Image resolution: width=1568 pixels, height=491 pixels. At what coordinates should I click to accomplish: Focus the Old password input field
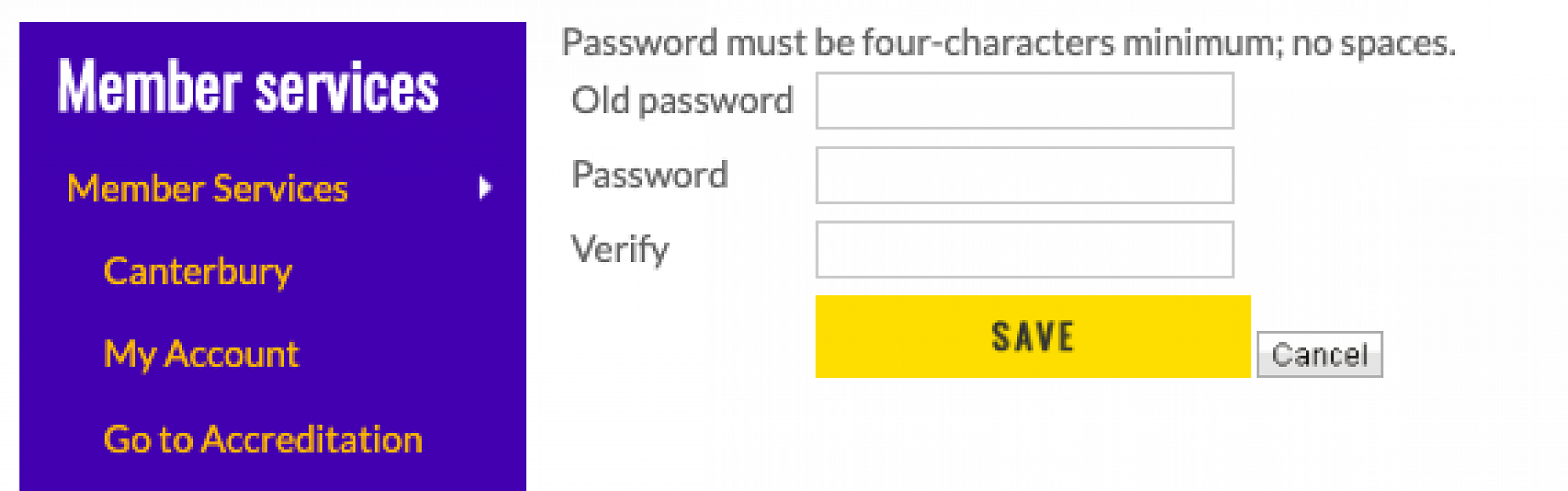coord(1024,101)
